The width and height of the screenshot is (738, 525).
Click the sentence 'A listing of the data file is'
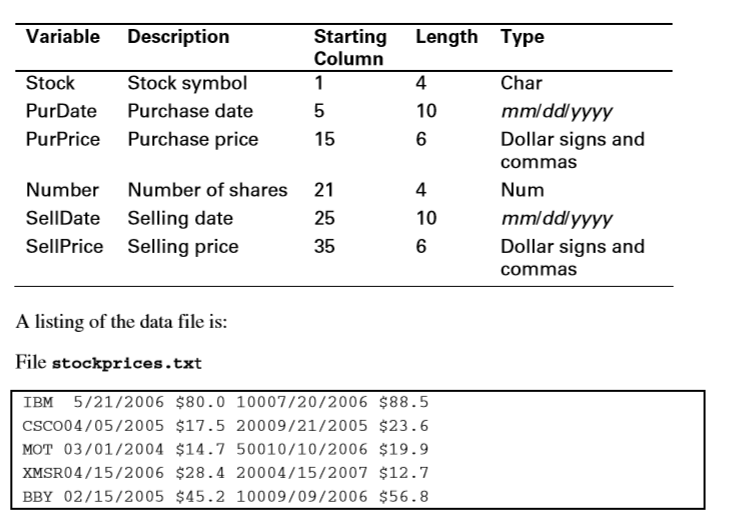[x=124, y=321]
